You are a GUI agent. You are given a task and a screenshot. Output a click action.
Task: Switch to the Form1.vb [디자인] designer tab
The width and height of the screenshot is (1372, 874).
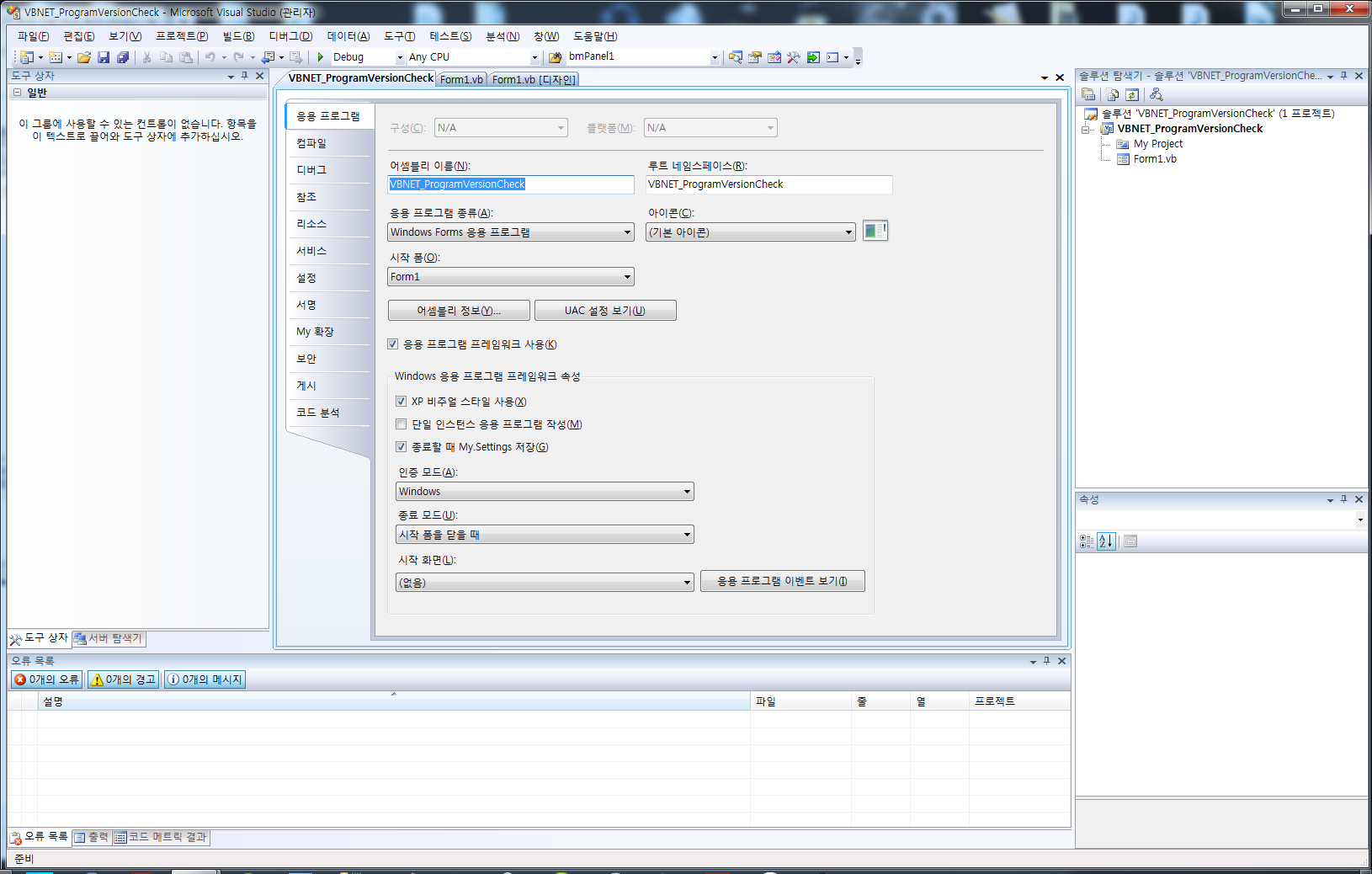point(534,80)
